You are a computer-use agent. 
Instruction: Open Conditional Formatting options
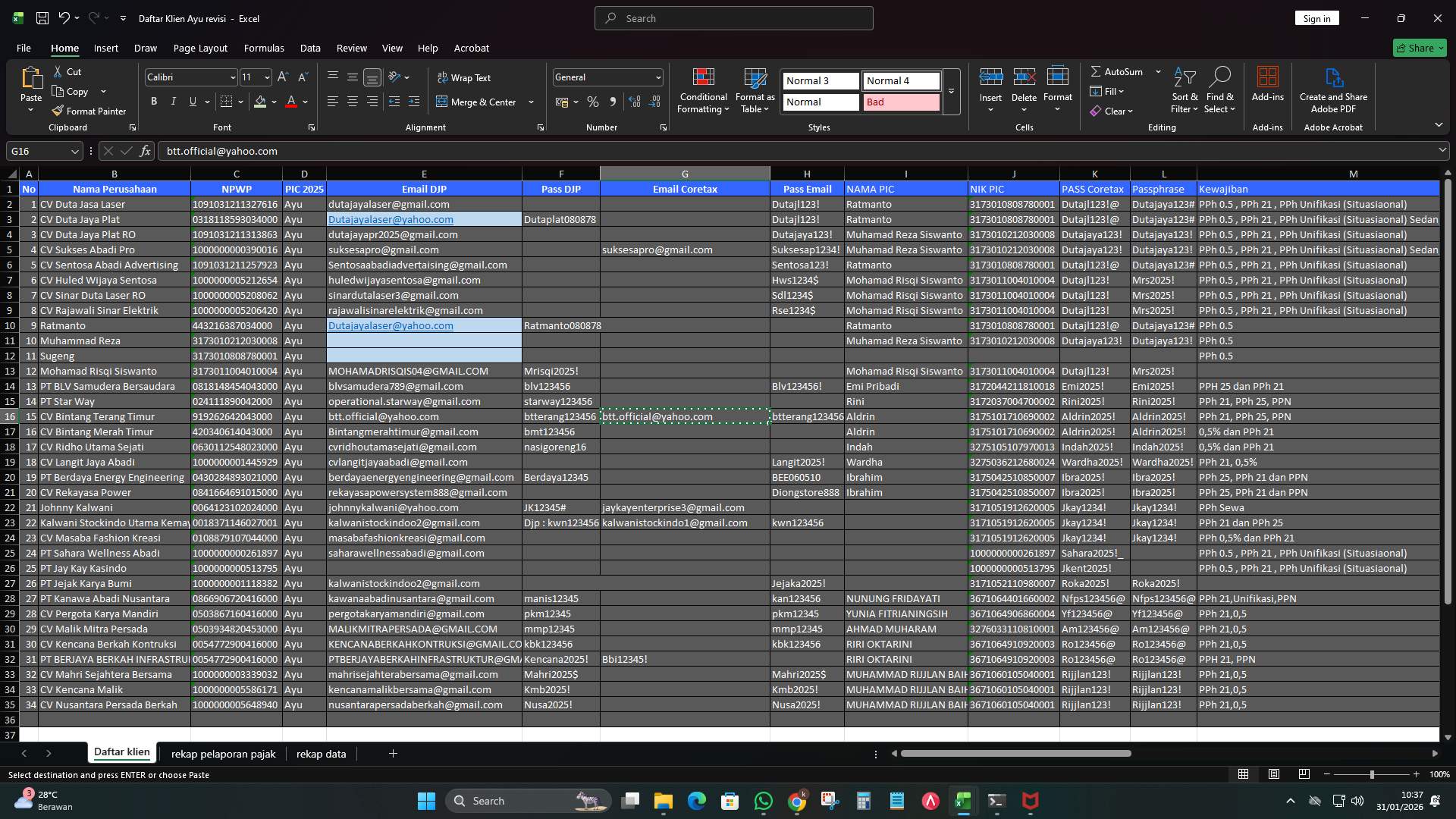[703, 90]
